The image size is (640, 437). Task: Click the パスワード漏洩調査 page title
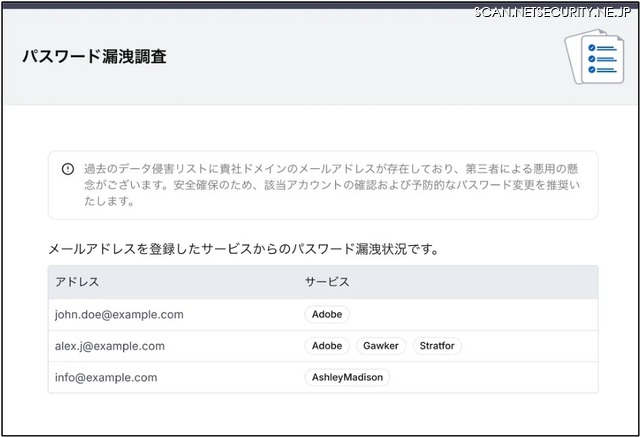pyautogui.click(x=94, y=56)
